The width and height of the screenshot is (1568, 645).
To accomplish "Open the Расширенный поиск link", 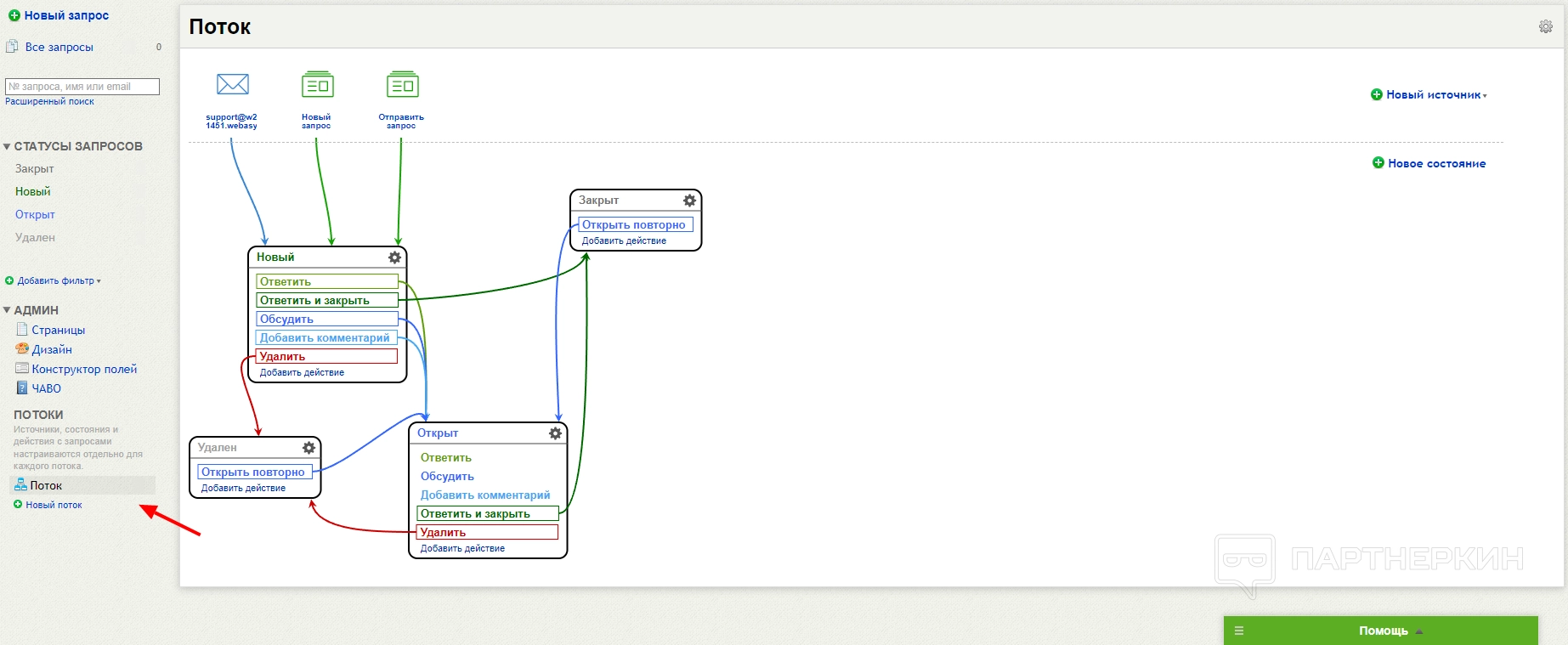I will (49, 101).
